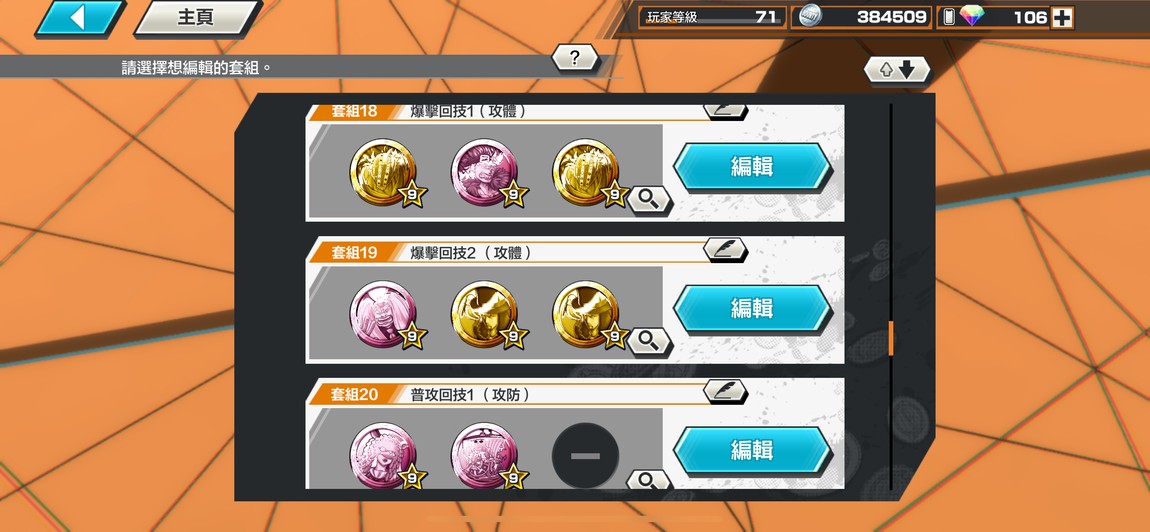
Task: Rename 套組18 with the feather pen icon
Action: click(x=725, y=111)
